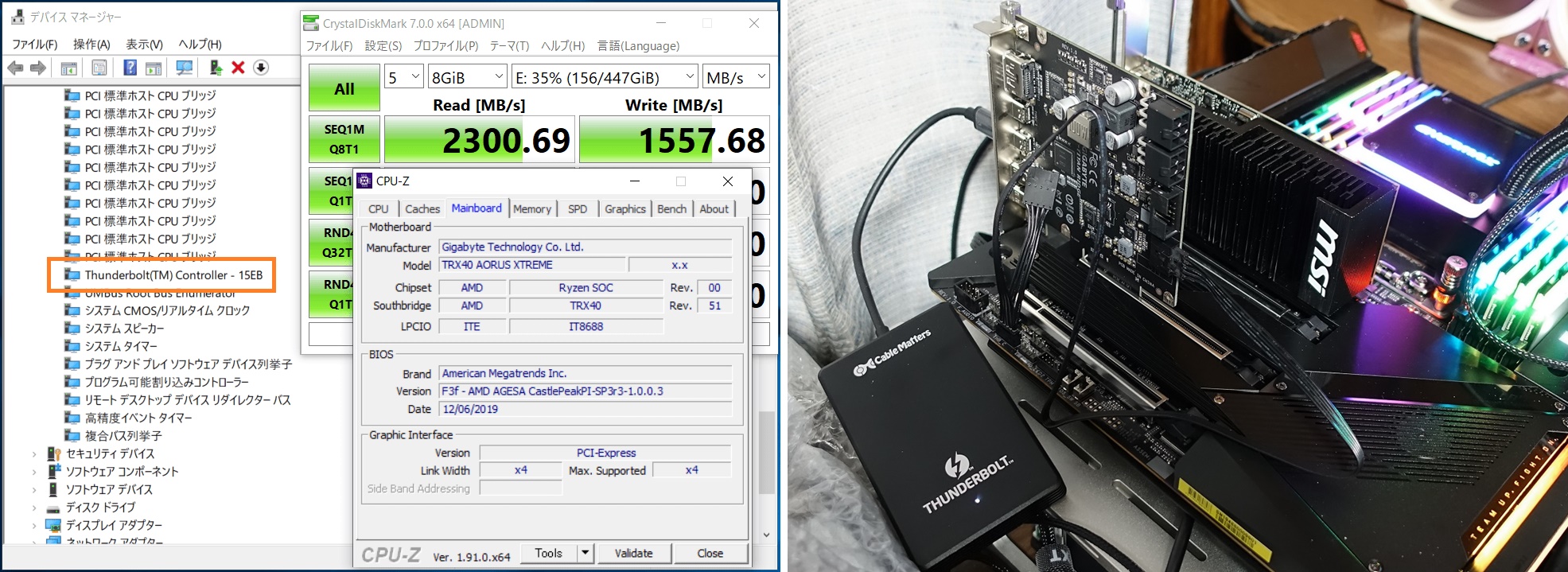Click the Back arrow in Device Manager toolbar

tap(15, 68)
